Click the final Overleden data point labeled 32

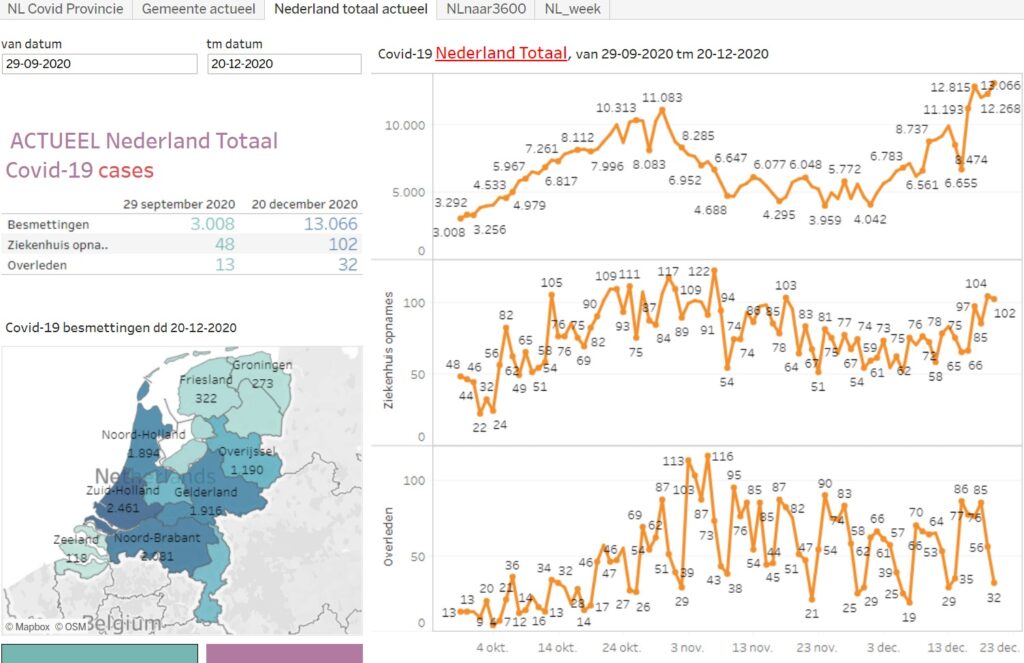coord(994,582)
